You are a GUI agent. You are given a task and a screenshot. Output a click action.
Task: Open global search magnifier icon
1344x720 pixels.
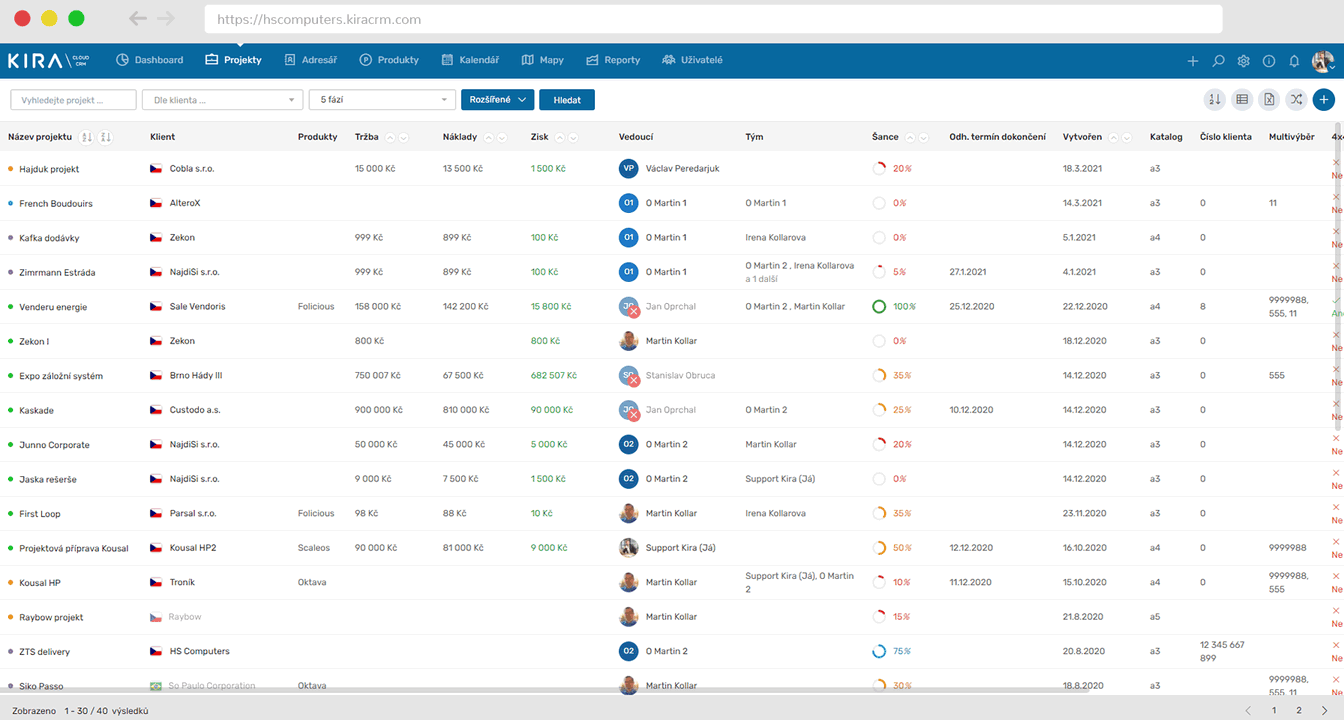pyautogui.click(x=1218, y=61)
